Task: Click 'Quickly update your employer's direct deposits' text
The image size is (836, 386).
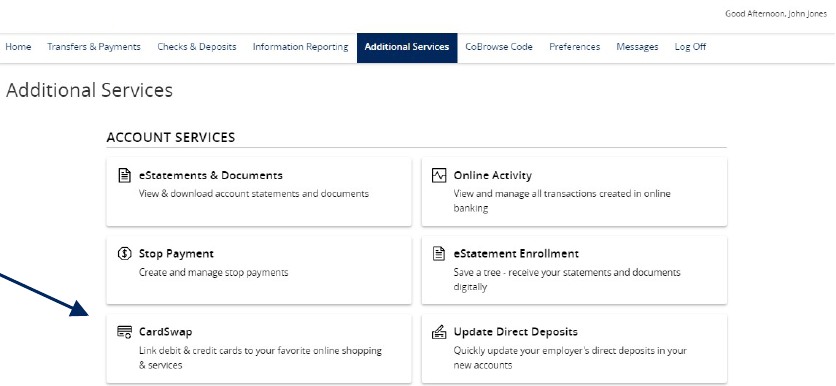Action: click(570, 358)
